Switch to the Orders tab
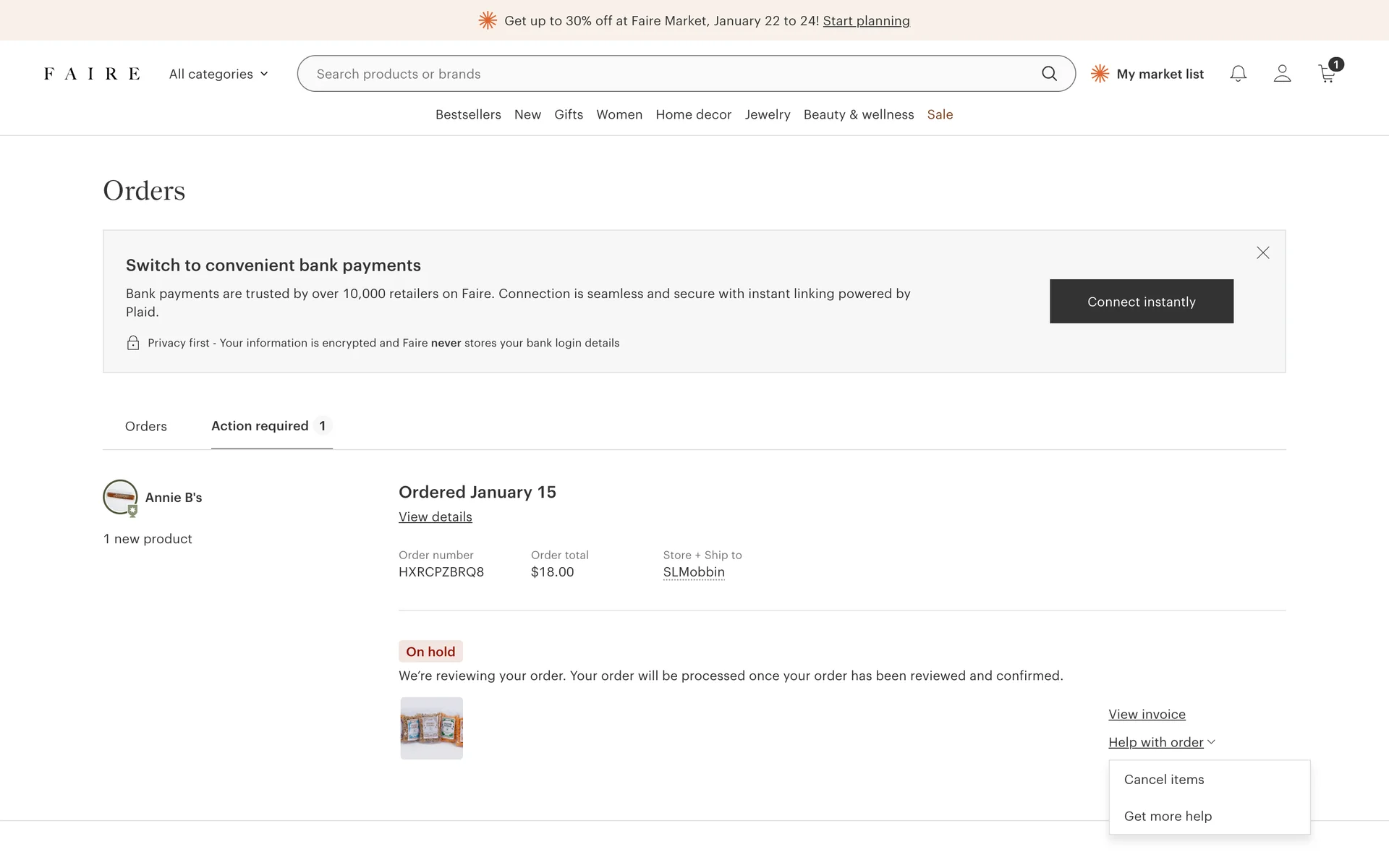Screen dimensions: 1389x868 [x=145, y=426]
